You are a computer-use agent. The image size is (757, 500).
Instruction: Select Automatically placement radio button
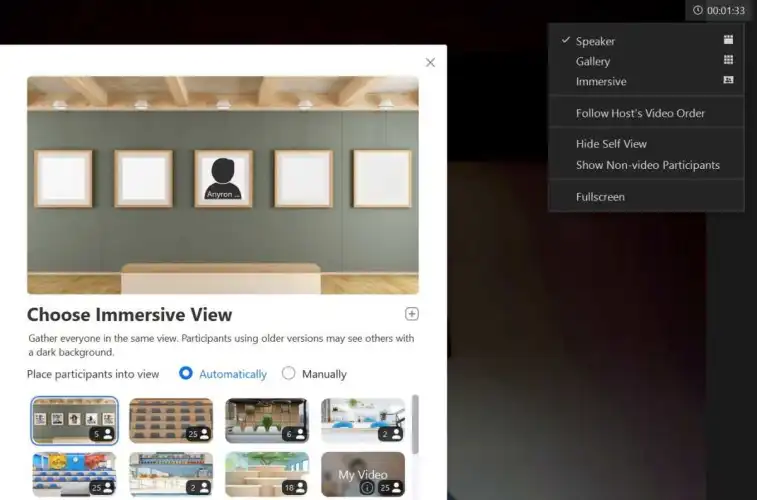186,373
